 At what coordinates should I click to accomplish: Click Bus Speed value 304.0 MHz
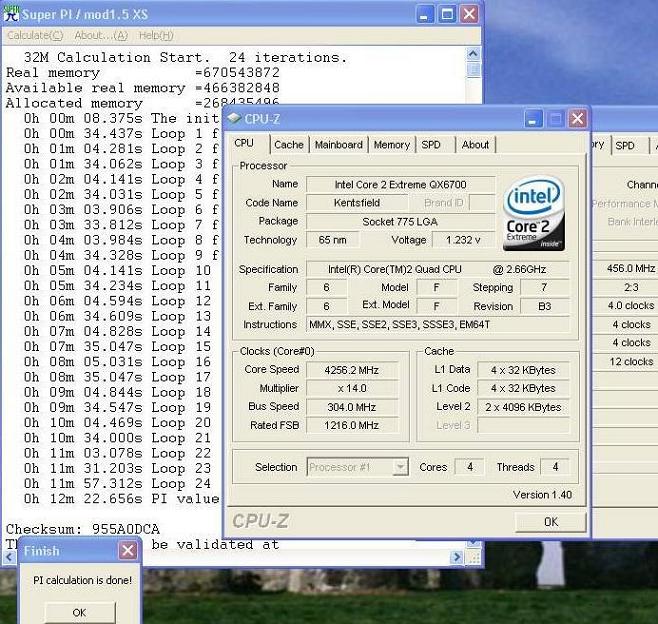tap(352, 407)
